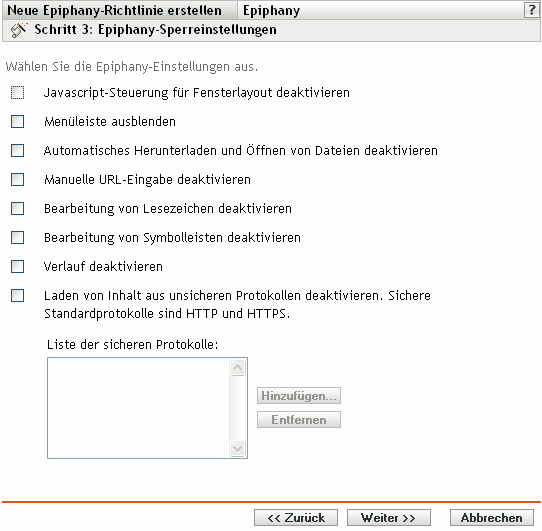
Task: Click the Schritt 3: Epiphany-Sperreinstellungen heading
Action: [x=155, y=30]
